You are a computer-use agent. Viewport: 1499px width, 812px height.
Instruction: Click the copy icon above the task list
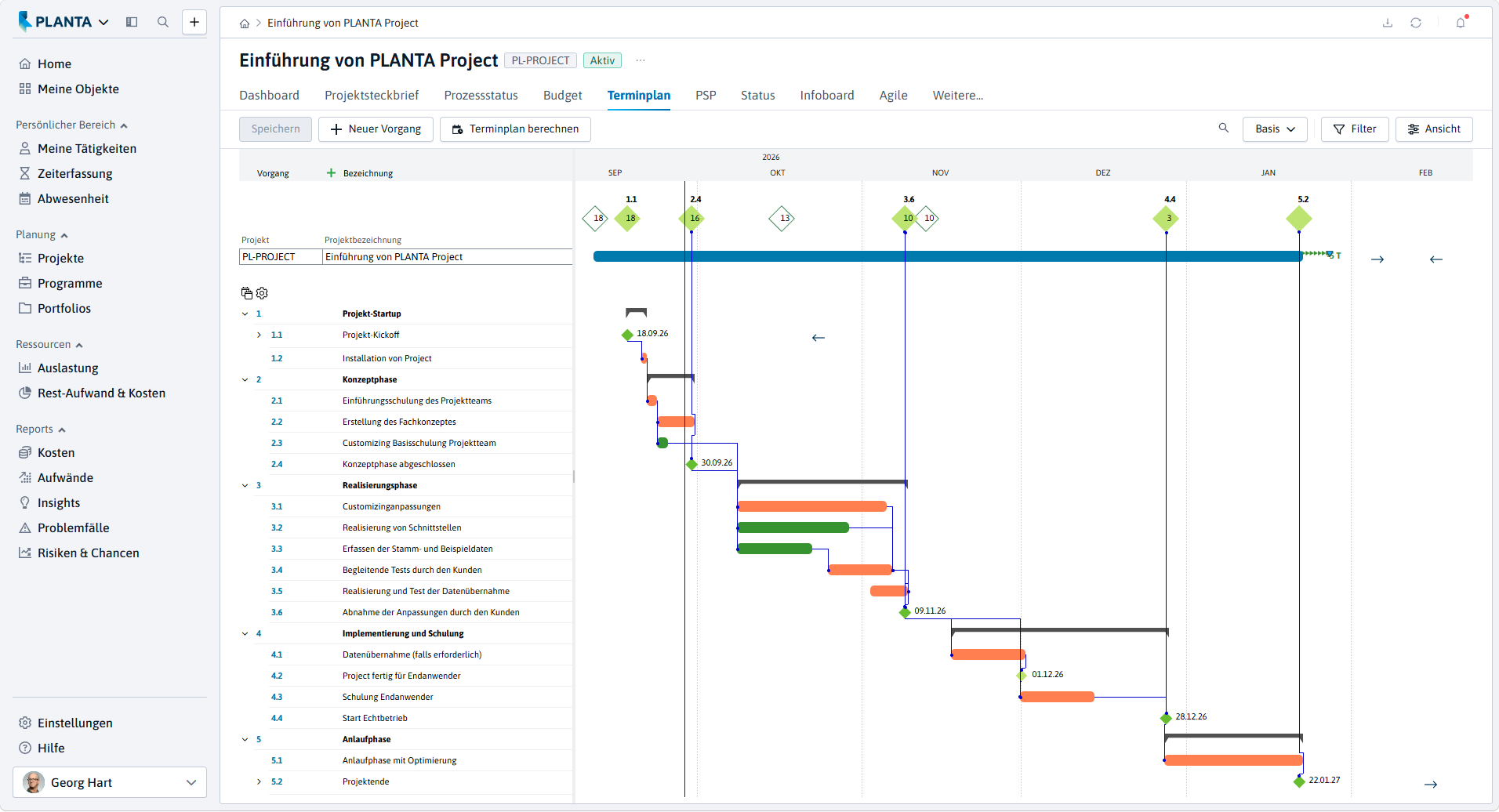click(247, 293)
